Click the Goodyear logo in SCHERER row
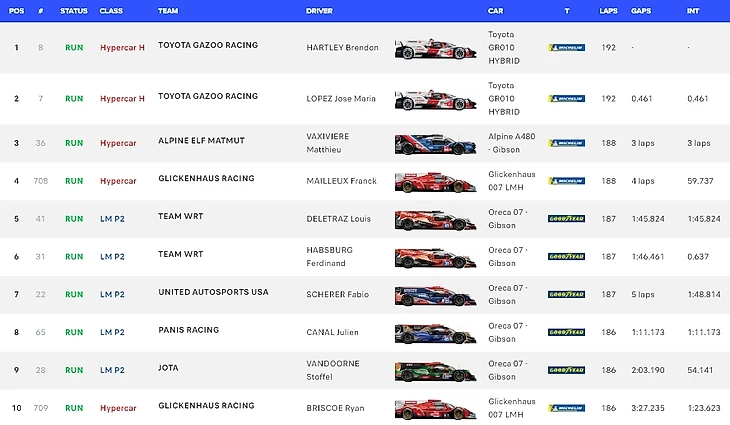 click(x=567, y=294)
